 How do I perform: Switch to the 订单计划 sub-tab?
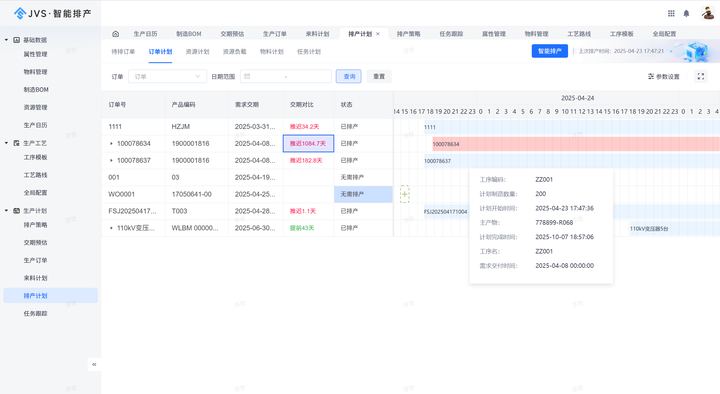point(160,52)
